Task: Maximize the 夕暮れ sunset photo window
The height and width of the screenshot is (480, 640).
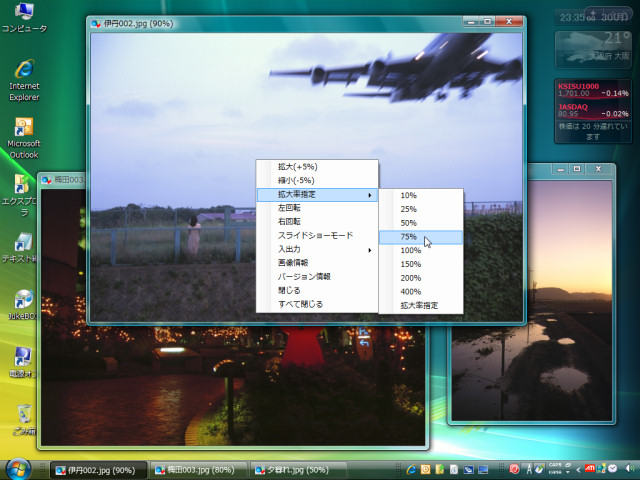Action: pyautogui.click(x=577, y=169)
